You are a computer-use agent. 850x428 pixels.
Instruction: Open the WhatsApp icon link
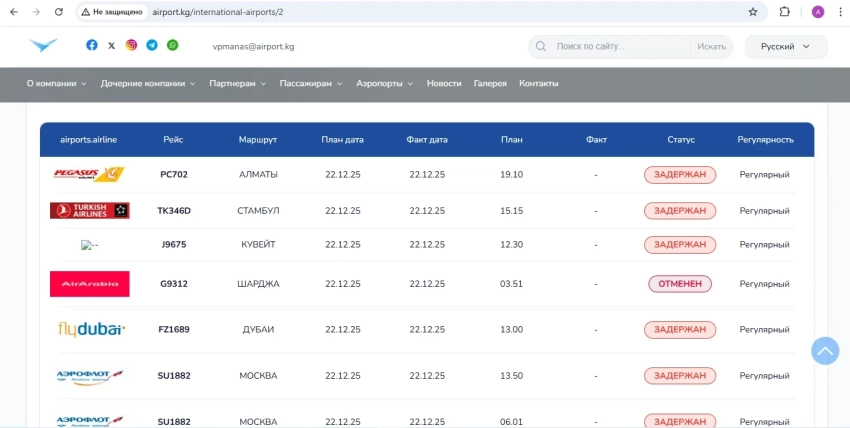tap(173, 46)
